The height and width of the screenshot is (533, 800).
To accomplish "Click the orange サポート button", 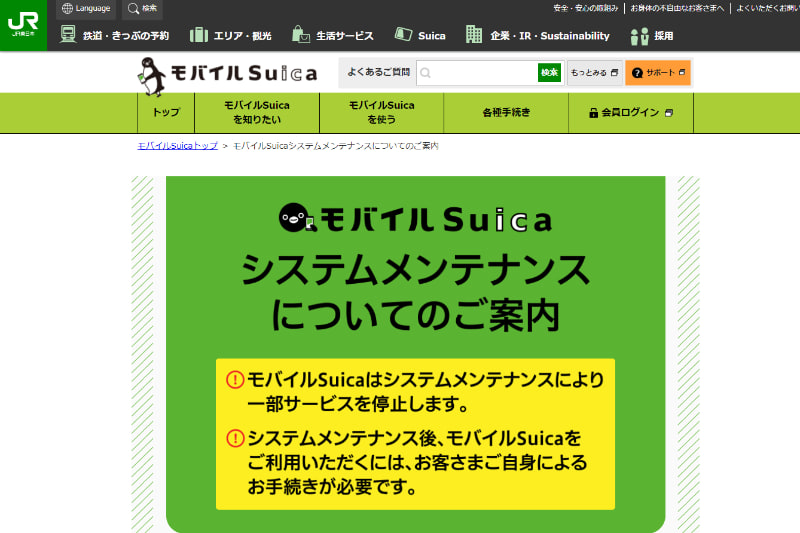I will pos(658,72).
